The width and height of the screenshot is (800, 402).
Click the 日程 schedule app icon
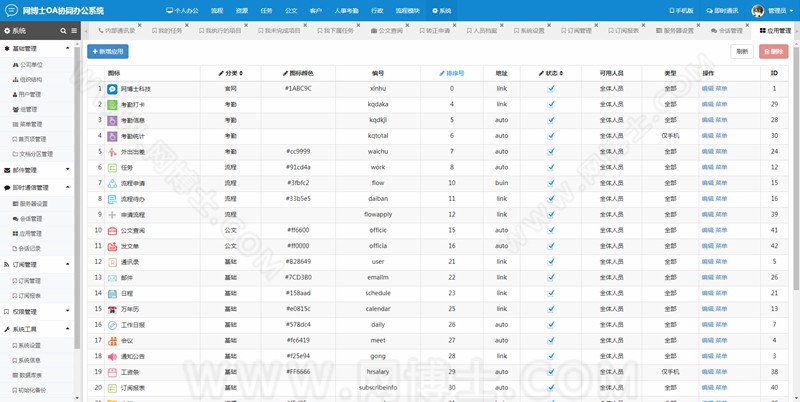[x=112, y=293]
